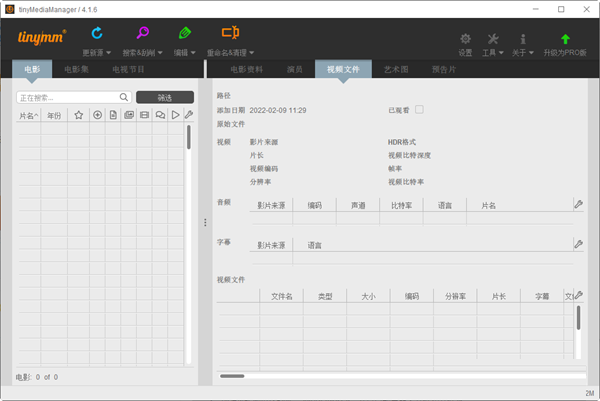600x401 pixels.
Task: Click the 2M memory indicator in status bar
Action: (590, 393)
